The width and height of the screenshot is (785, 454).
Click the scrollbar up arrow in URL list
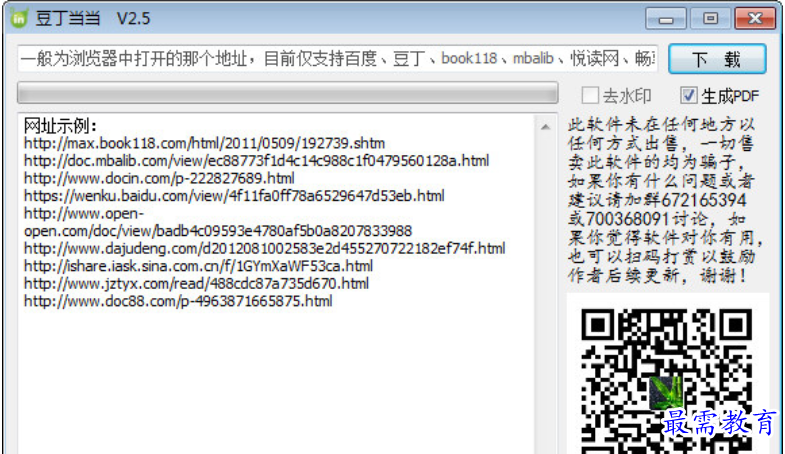pos(545,127)
